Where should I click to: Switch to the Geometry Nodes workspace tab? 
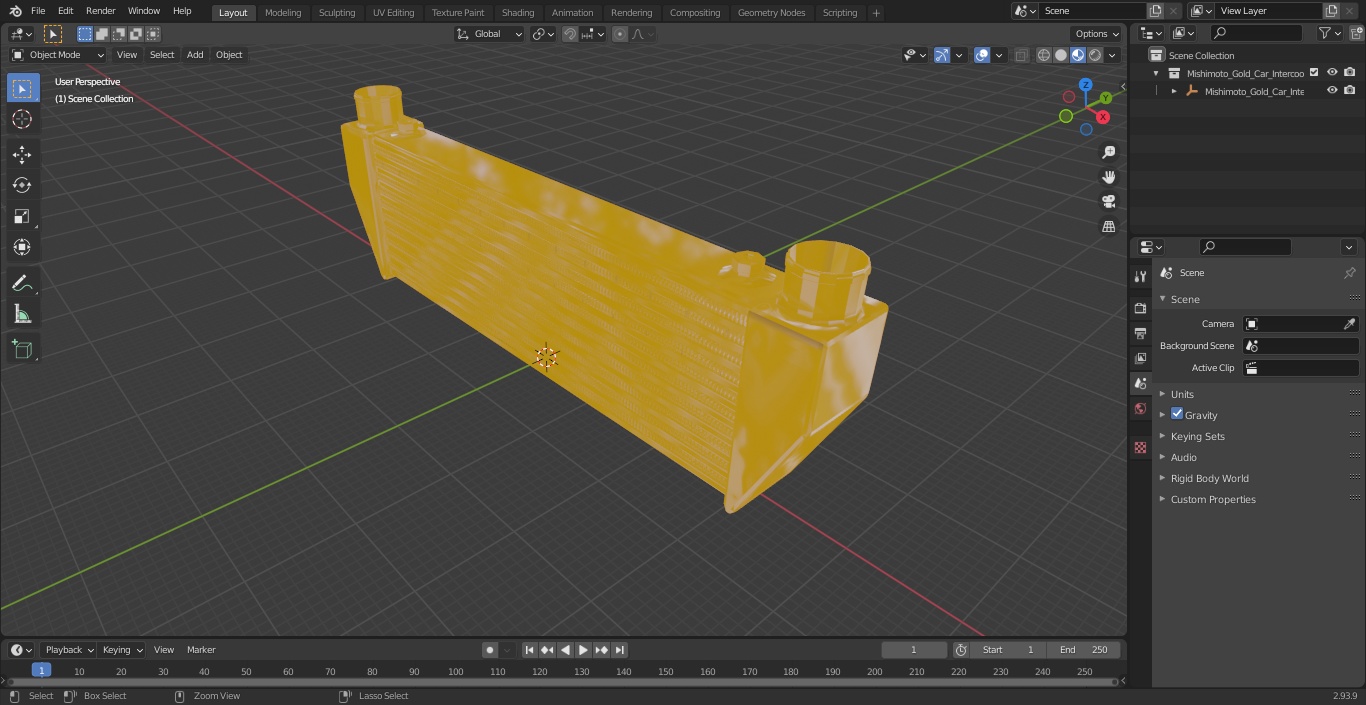point(771,12)
